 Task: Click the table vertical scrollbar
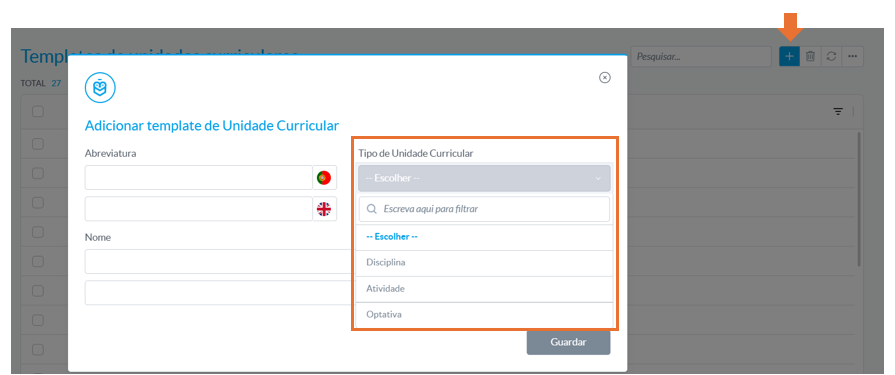[858, 200]
